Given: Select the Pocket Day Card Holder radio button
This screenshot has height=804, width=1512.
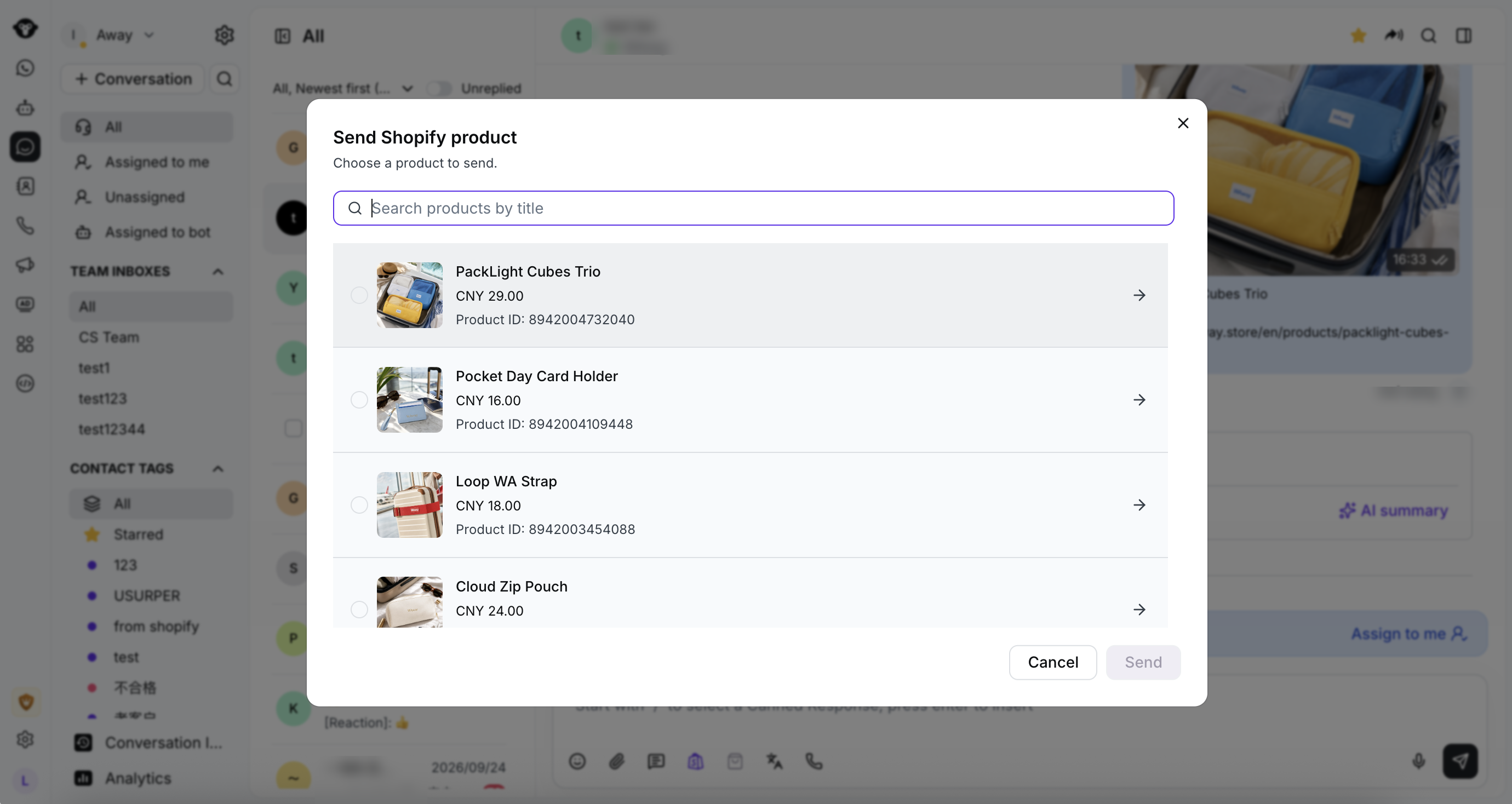Looking at the screenshot, I should point(359,400).
